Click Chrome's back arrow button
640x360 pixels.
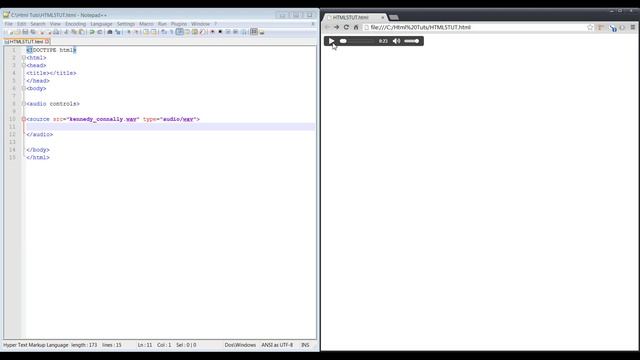(x=327, y=27)
